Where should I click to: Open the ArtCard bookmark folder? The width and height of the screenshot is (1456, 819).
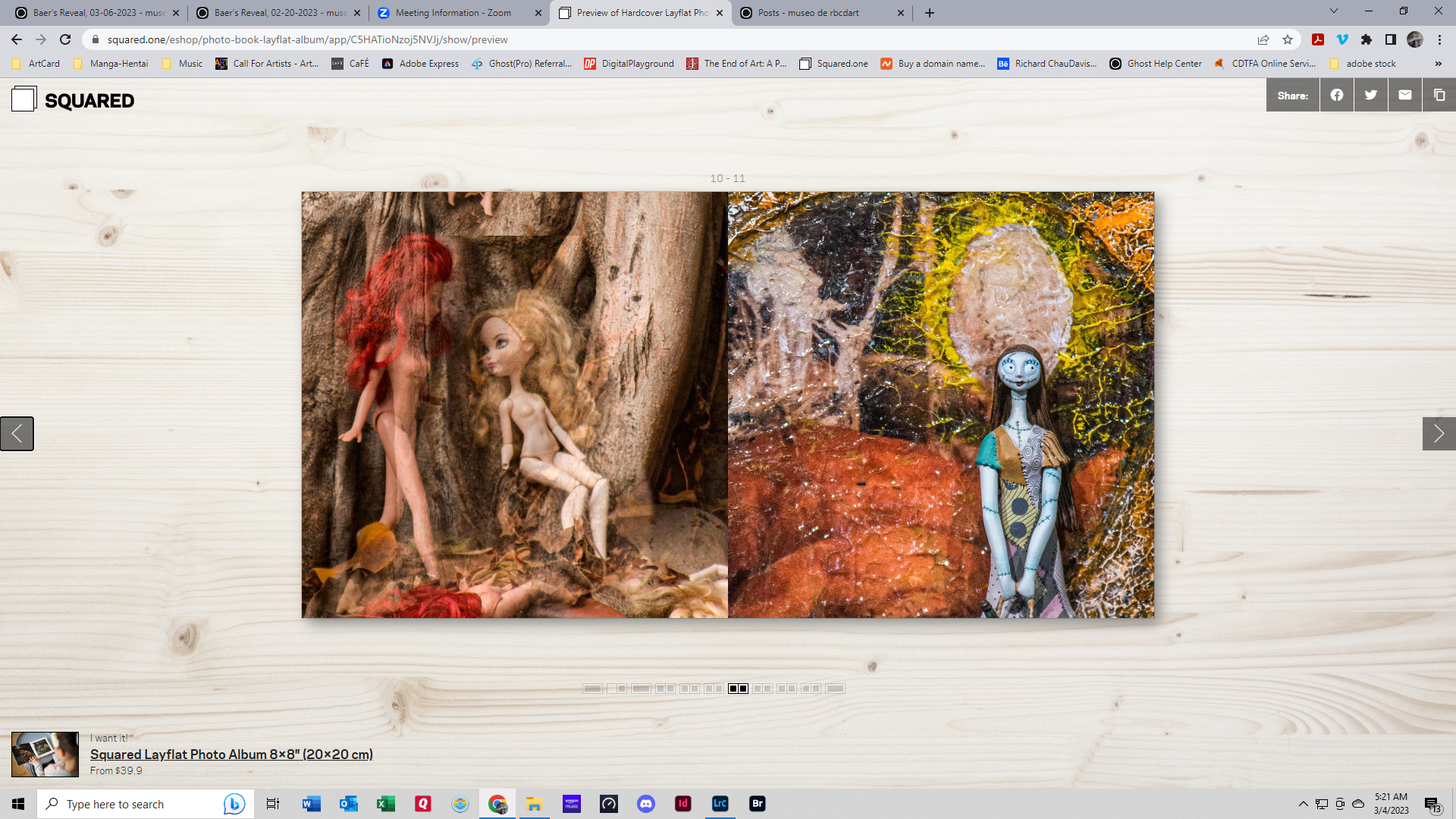(x=36, y=64)
